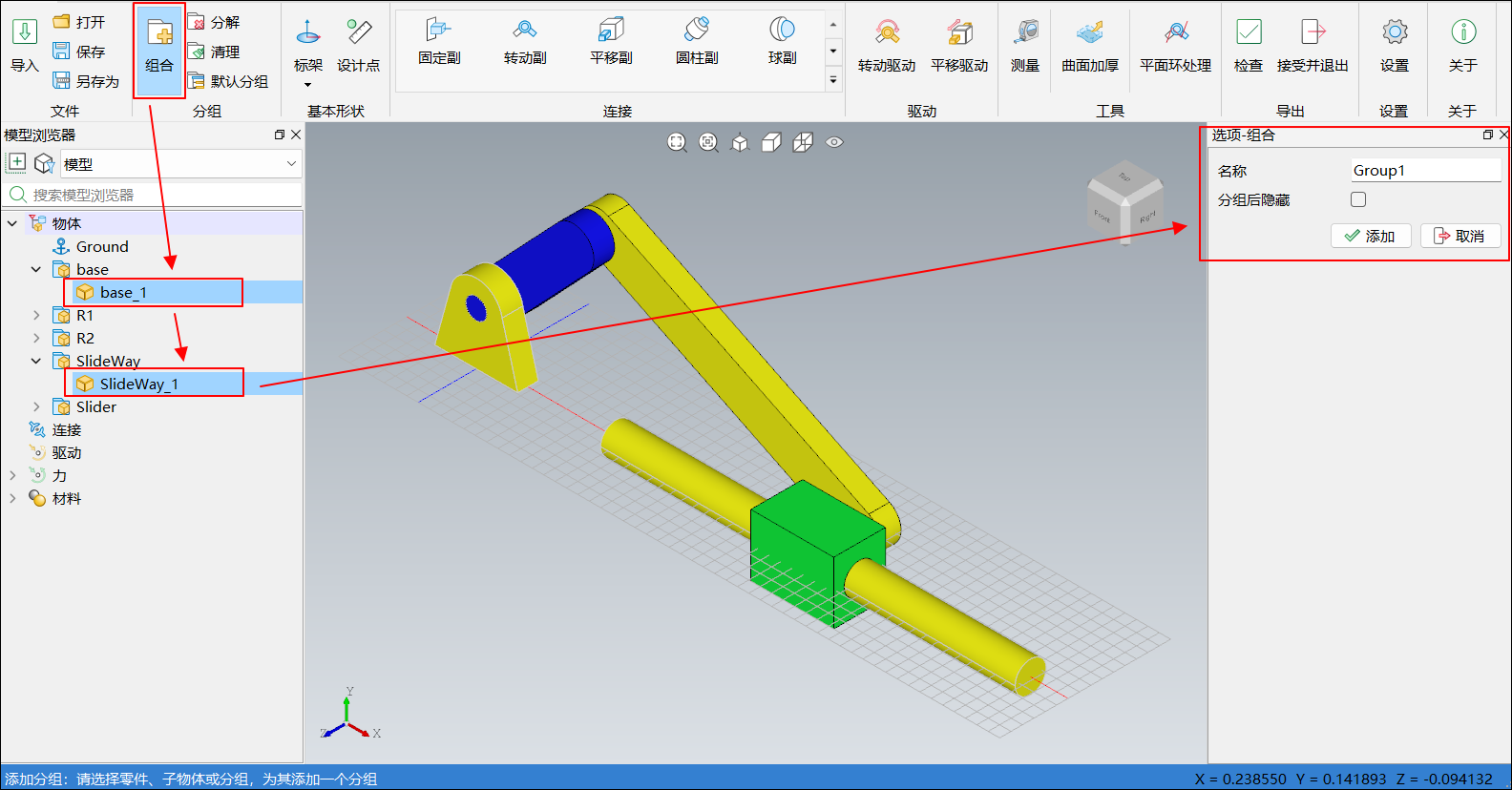This screenshot has height=790, width=1512.
Task: Click the 曲面加厚 surface thicken tool
Action: (x=1090, y=48)
